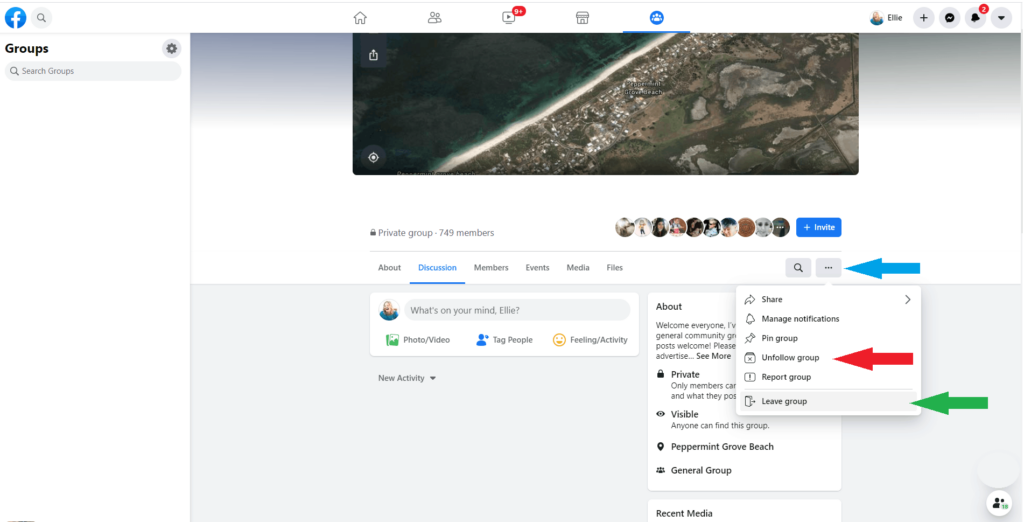This screenshot has height=522, width=1024.
Task: Click See More in About description
Action: pos(713,356)
